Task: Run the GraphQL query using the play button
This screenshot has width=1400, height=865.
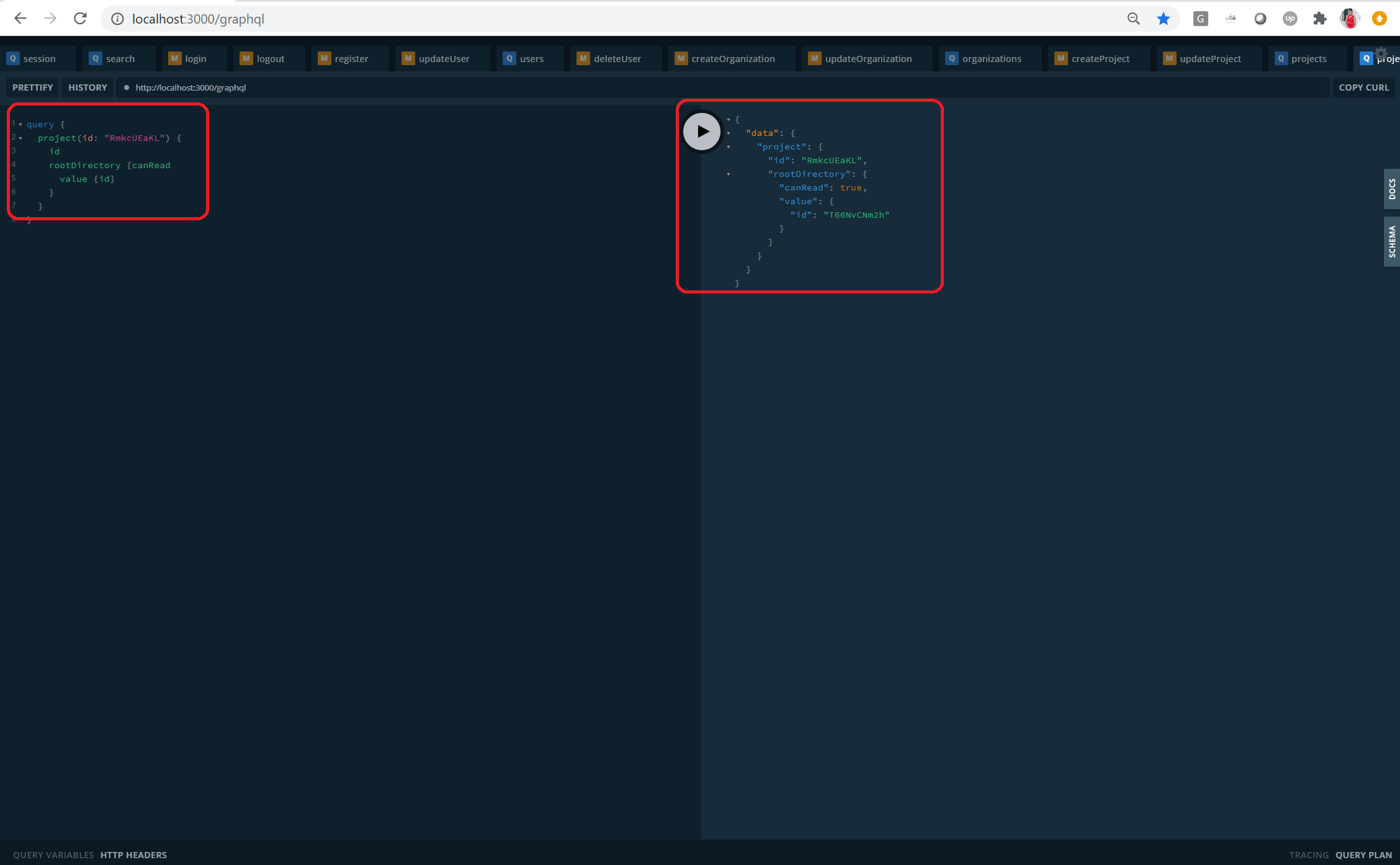Action: pos(701,131)
